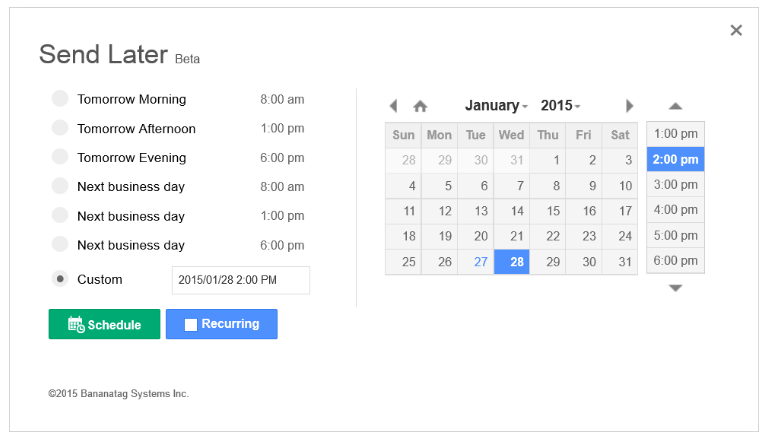765x440 pixels.
Task: Close the Send Later dialog
Action: tap(736, 30)
